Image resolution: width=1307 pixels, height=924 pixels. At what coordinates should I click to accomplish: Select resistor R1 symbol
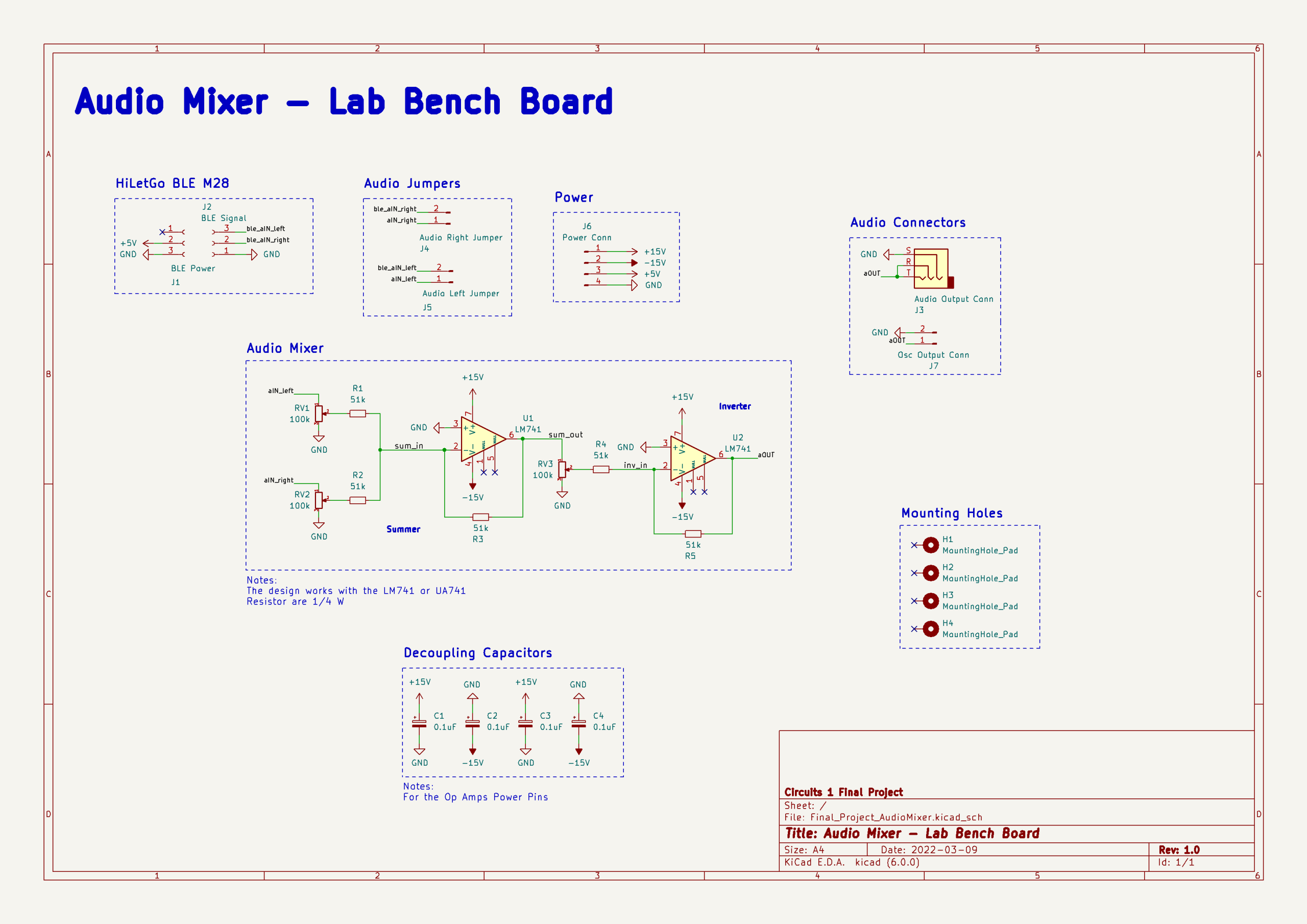tap(357, 414)
